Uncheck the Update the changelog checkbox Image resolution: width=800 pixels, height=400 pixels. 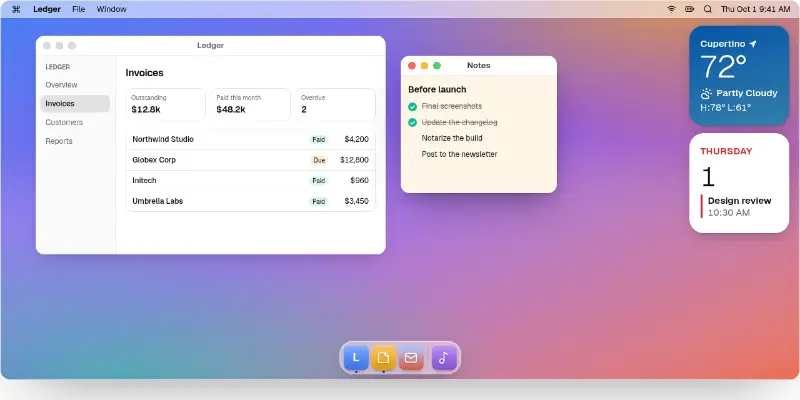(x=412, y=122)
